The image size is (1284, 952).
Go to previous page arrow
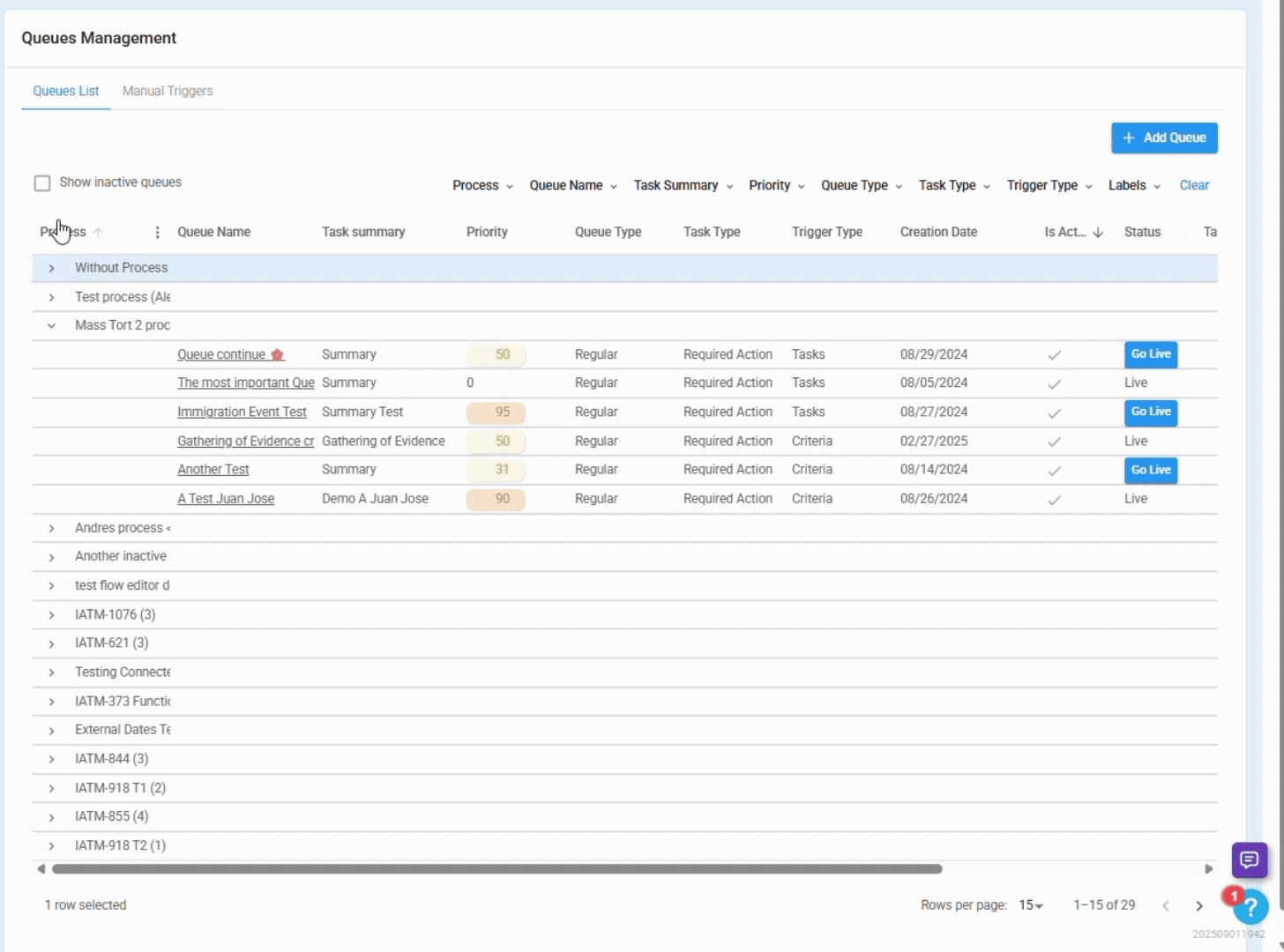pyautogui.click(x=1165, y=905)
